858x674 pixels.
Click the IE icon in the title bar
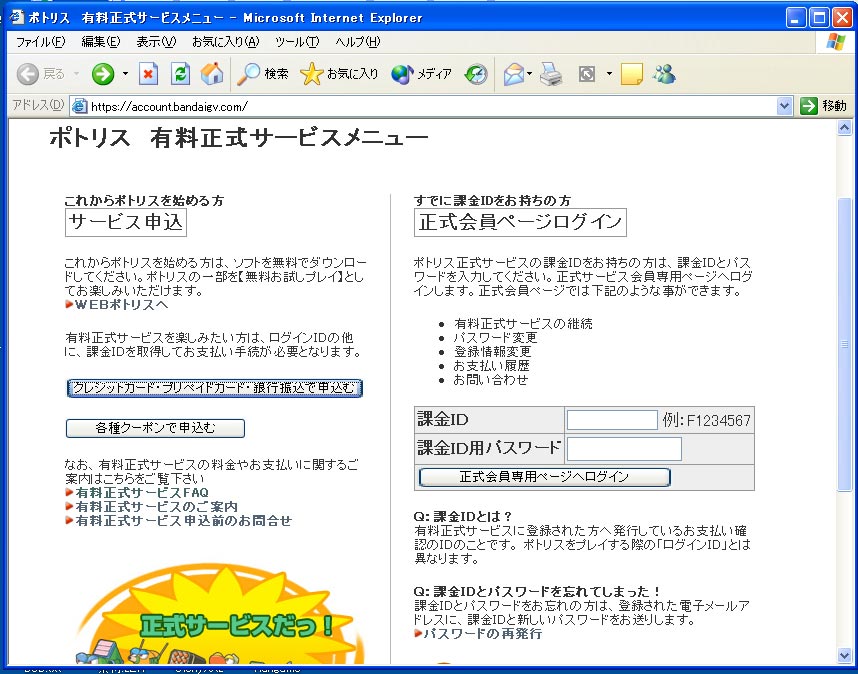click(x=17, y=18)
